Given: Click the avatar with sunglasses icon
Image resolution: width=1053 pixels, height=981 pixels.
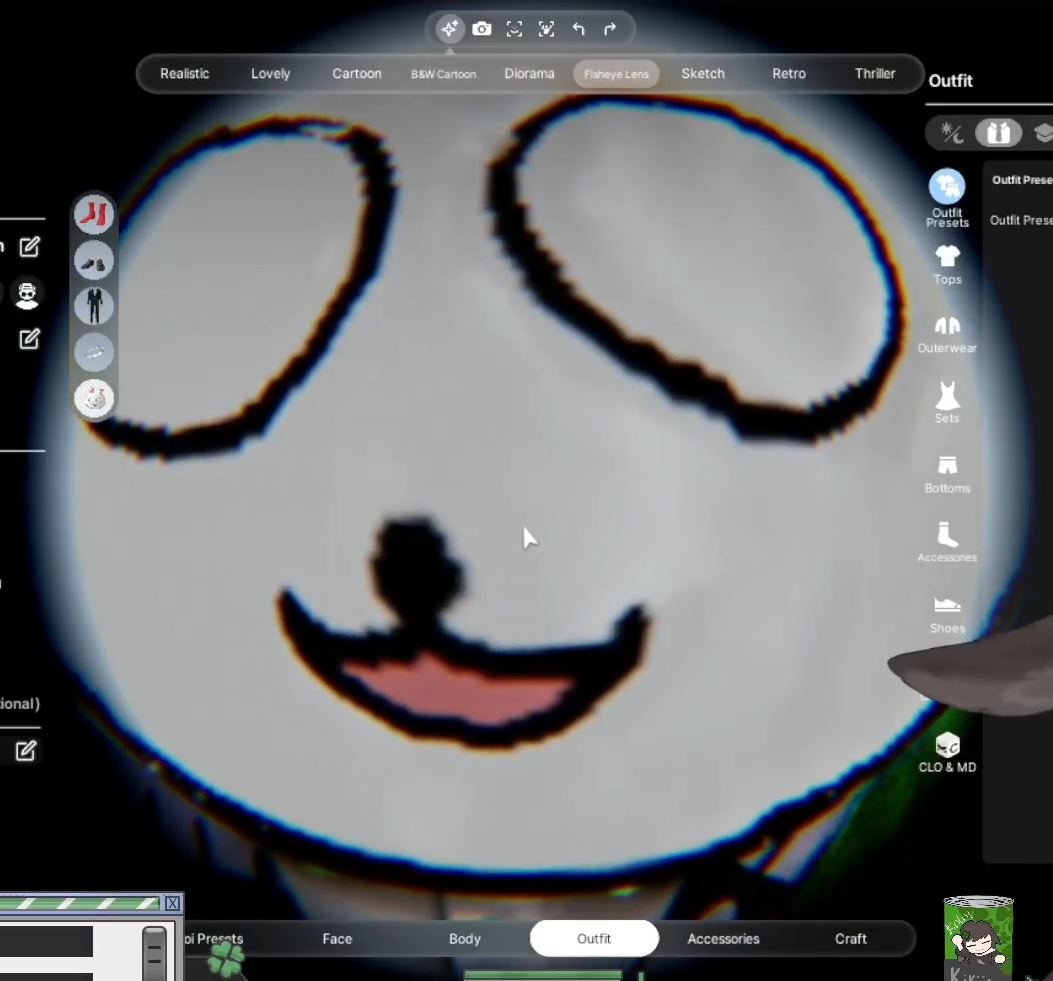Looking at the screenshot, I should pos(27,295).
